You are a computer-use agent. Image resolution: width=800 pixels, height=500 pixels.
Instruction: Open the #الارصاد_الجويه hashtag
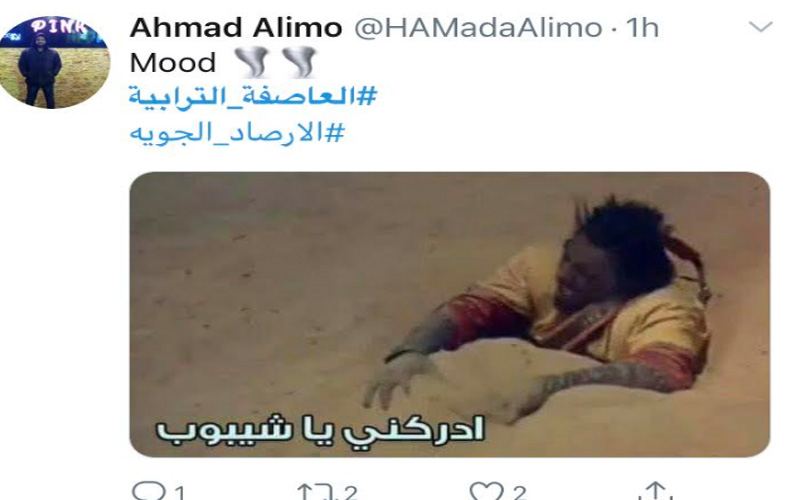pyautogui.click(x=237, y=133)
